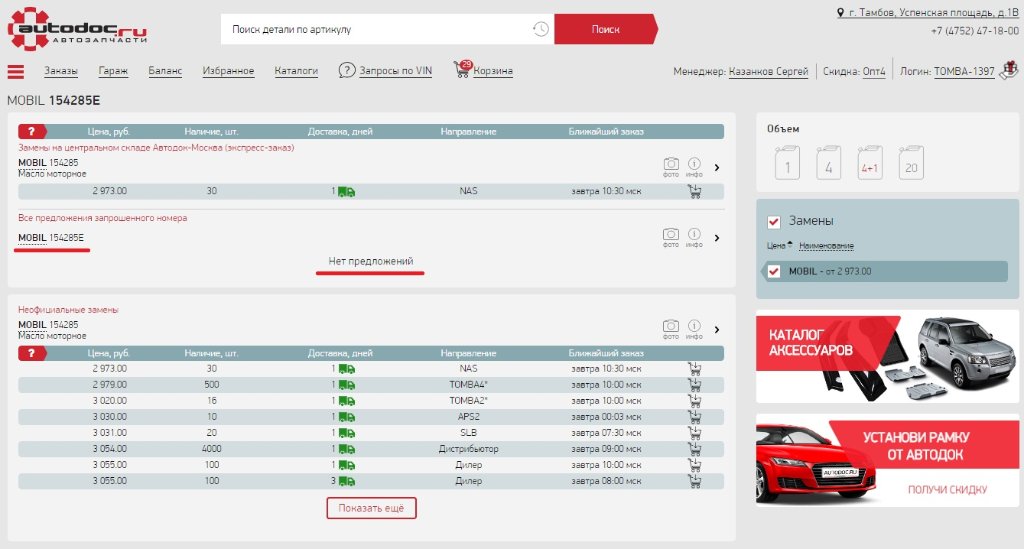Click the Tambov address link
The image size is (1024, 549).
click(x=933, y=12)
